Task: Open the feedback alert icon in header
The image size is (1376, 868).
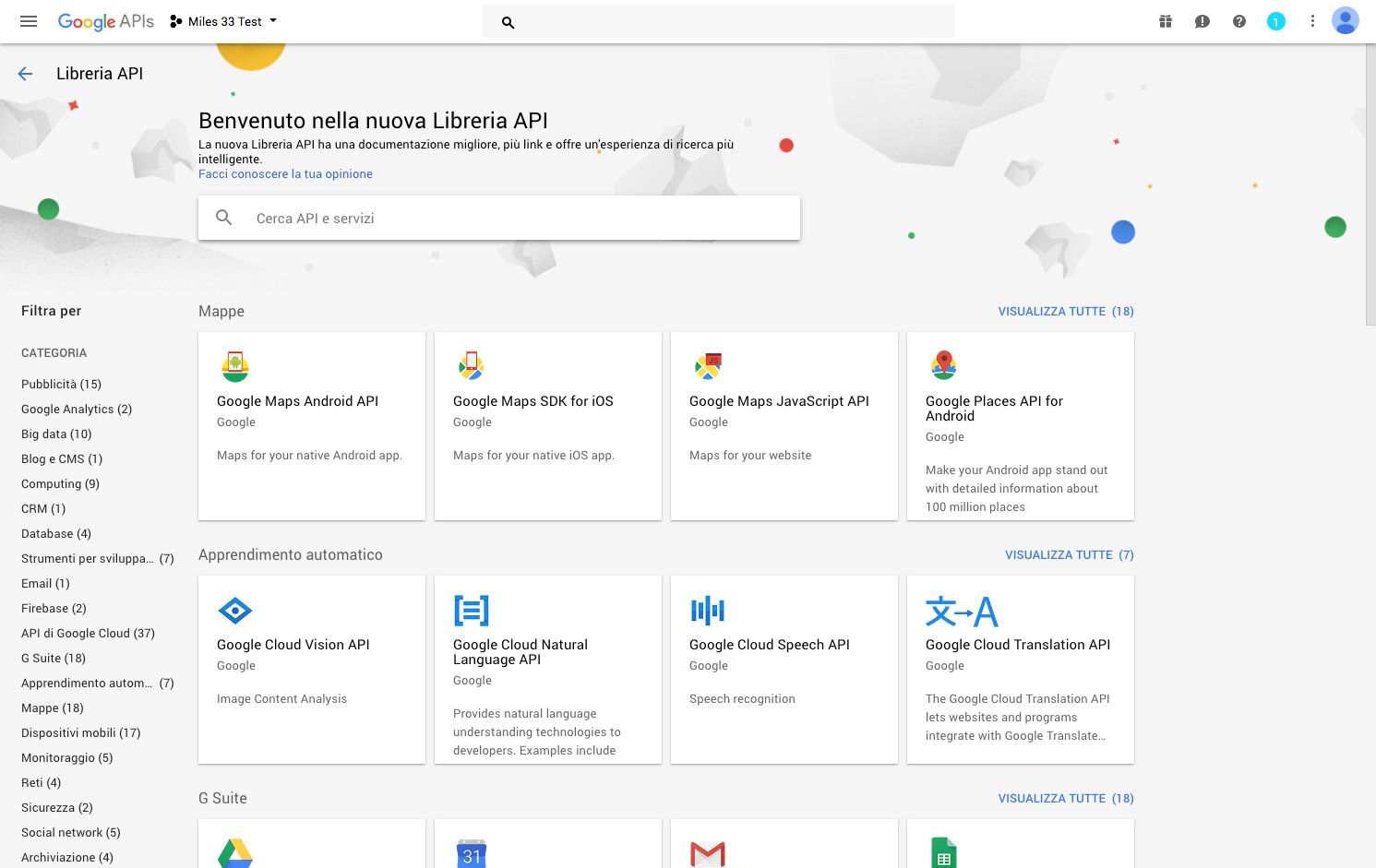Action: pyautogui.click(x=1202, y=21)
